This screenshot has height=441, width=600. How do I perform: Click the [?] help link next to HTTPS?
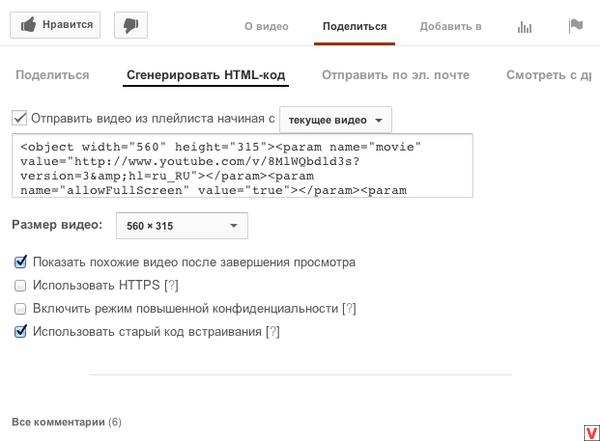click(171, 286)
